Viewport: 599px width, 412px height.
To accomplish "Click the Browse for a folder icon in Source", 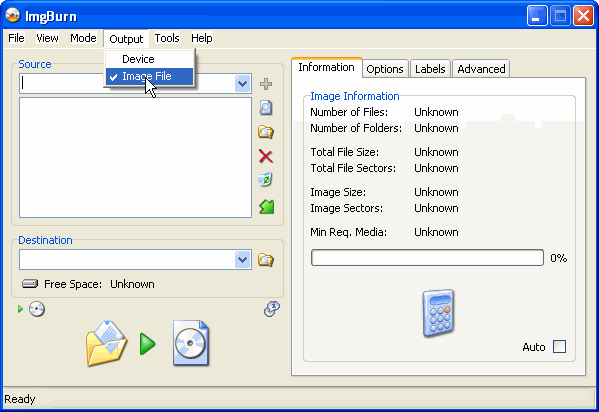I will 266,132.
